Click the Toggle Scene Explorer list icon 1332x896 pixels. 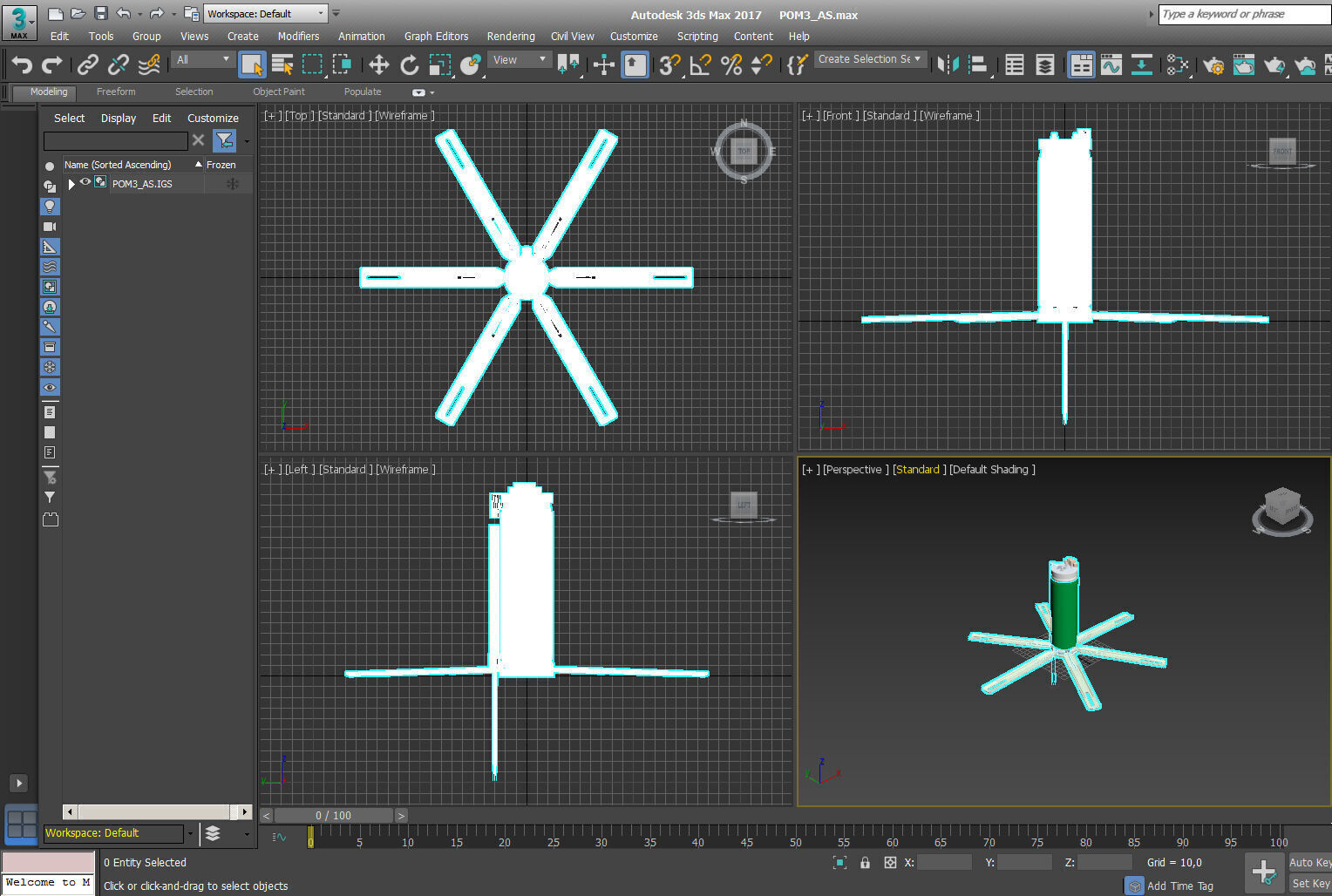[1015, 64]
